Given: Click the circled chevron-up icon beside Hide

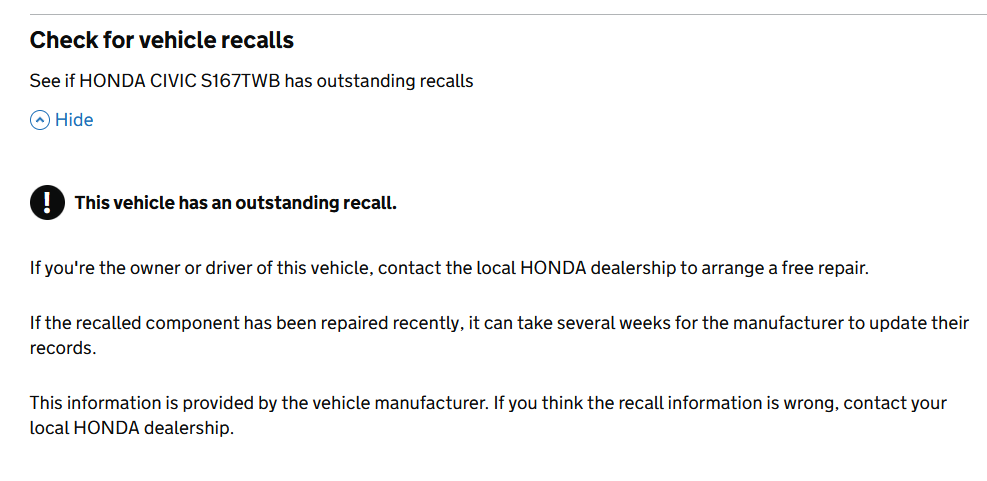Looking at the screenshot, I should [40, 121].
